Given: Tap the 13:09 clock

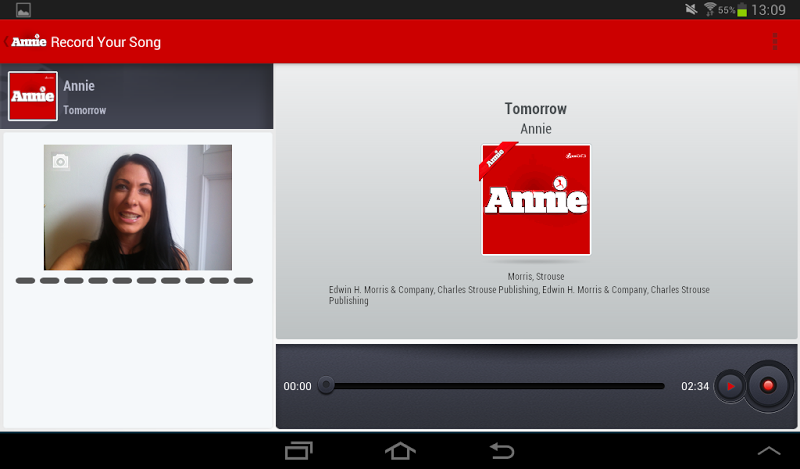Looking at the screenshot, I should (768, 10).
